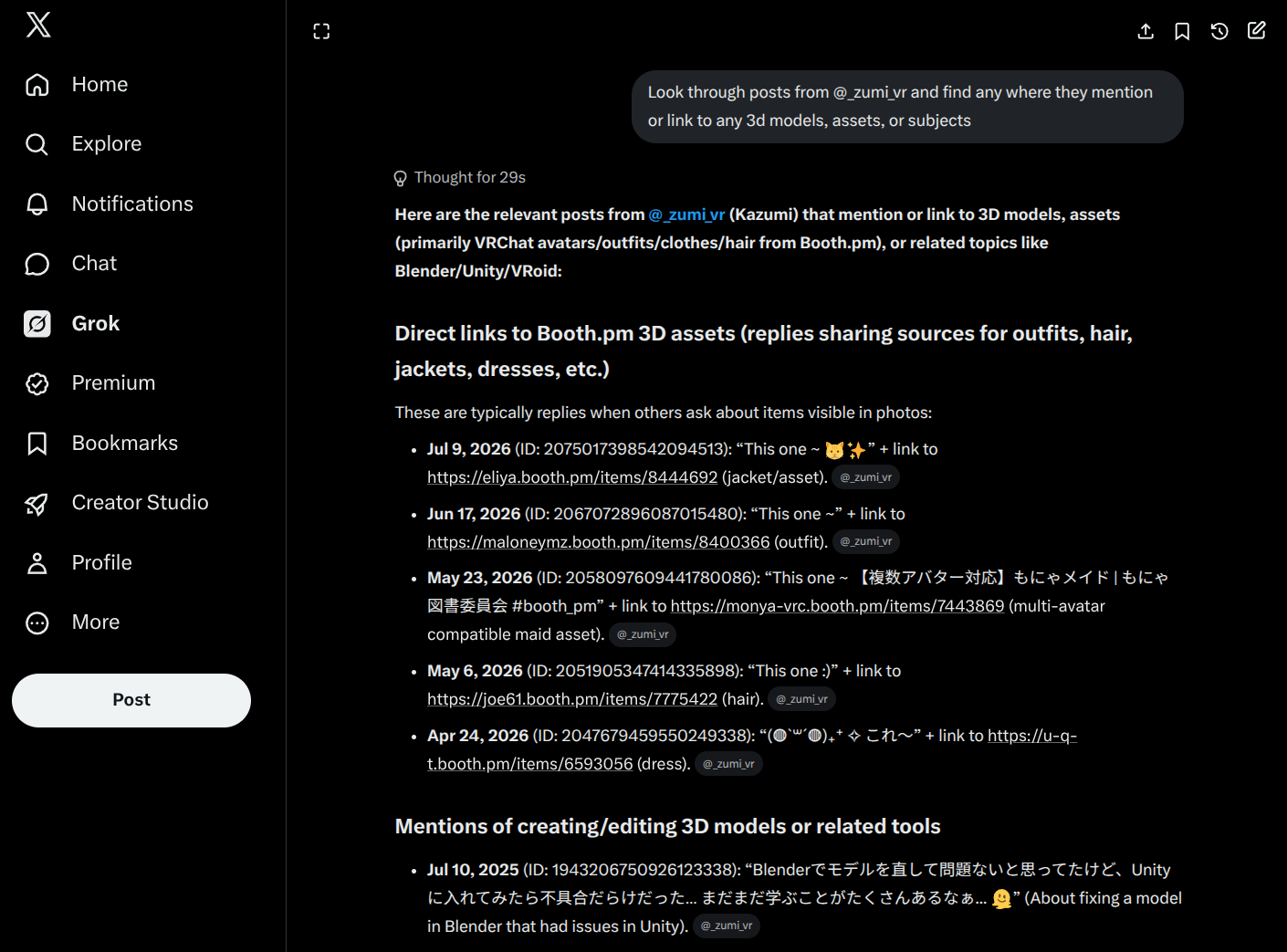Click the Chat bubble icon
The width and height of the screenshot is (1287, 952).
tap(37, 264)
